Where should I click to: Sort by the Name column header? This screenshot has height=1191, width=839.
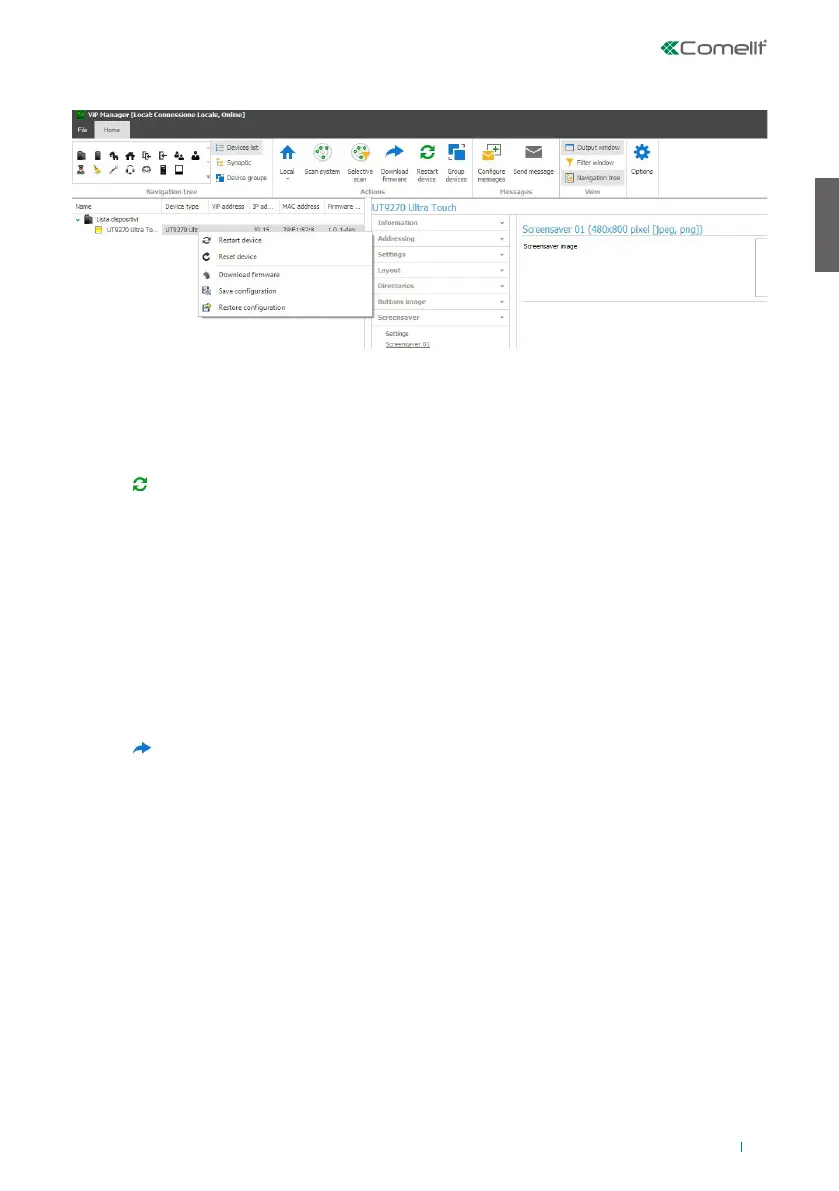(117, 207)
